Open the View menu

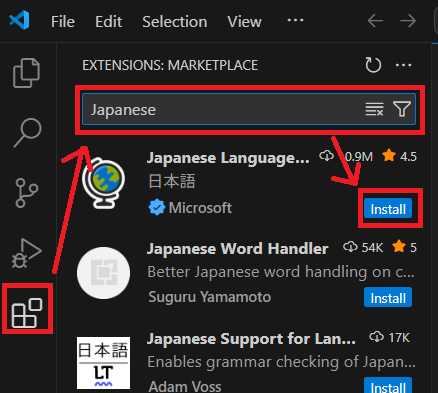tap(244, 22)
